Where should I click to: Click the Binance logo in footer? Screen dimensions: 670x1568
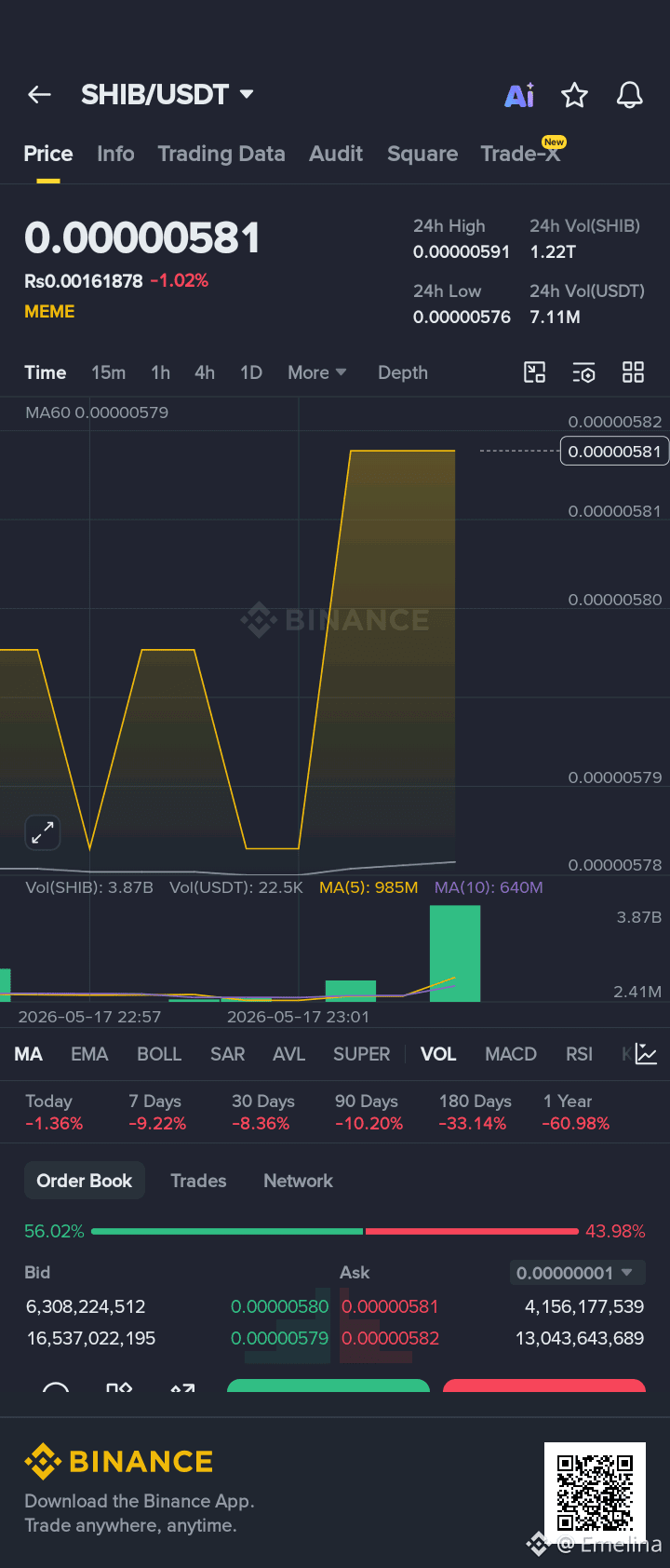118,1462
